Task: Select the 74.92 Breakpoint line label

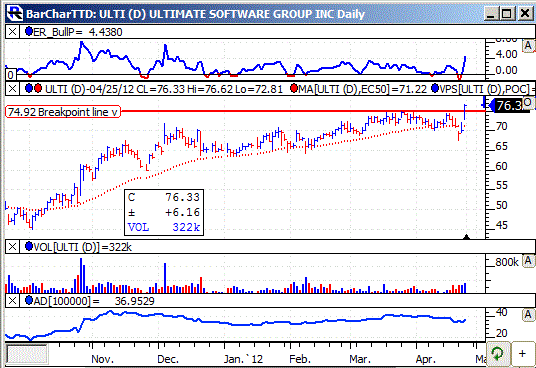Action: [x=63, y=112]
